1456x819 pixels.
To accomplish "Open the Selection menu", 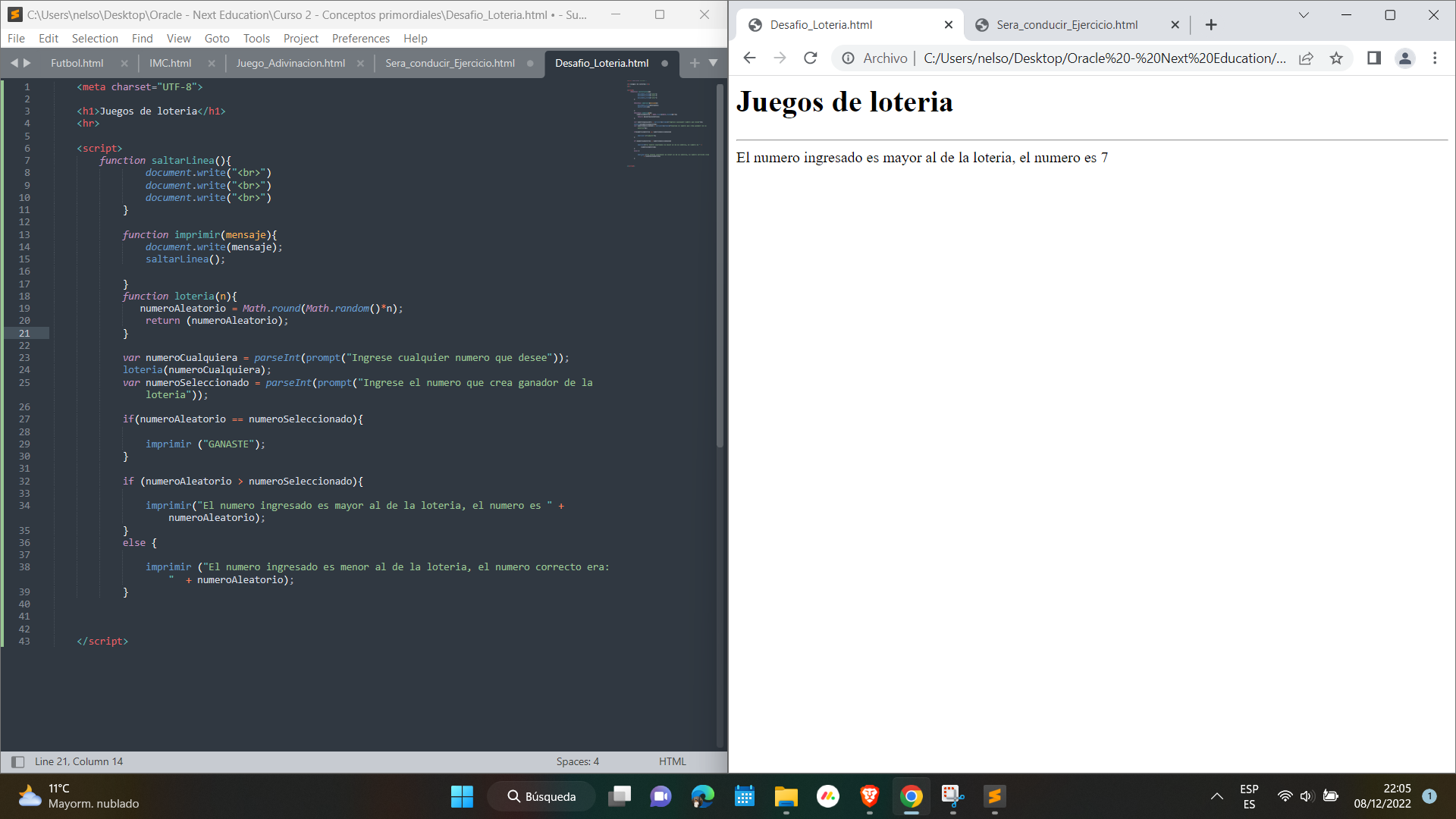I will tap(95, 38).
